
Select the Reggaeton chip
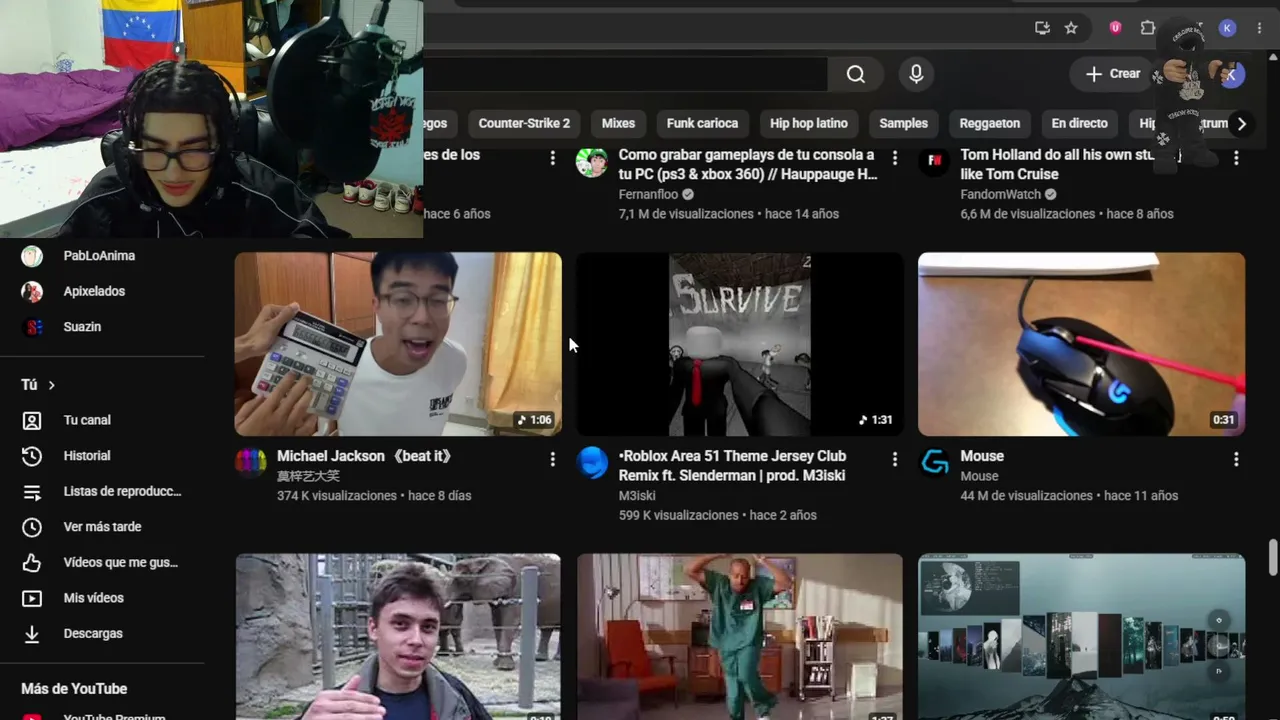tap(990, 123)
